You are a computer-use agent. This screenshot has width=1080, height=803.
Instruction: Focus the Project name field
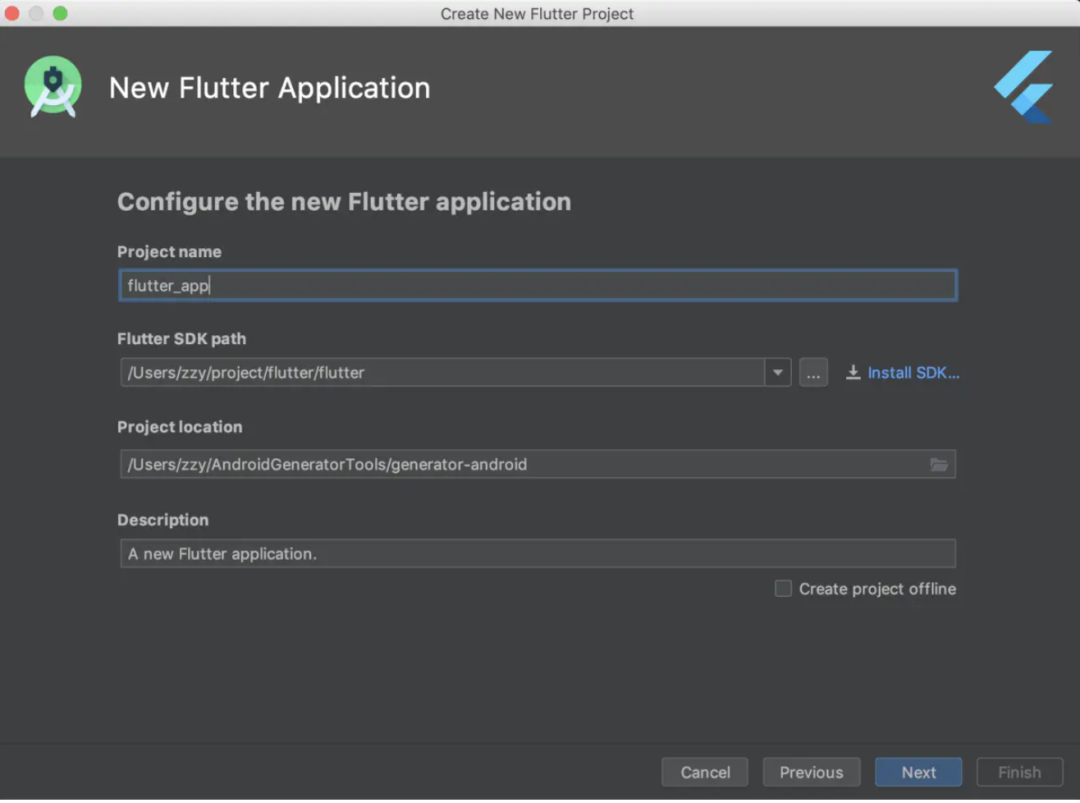pyautogui.click(x=537, y=286)
